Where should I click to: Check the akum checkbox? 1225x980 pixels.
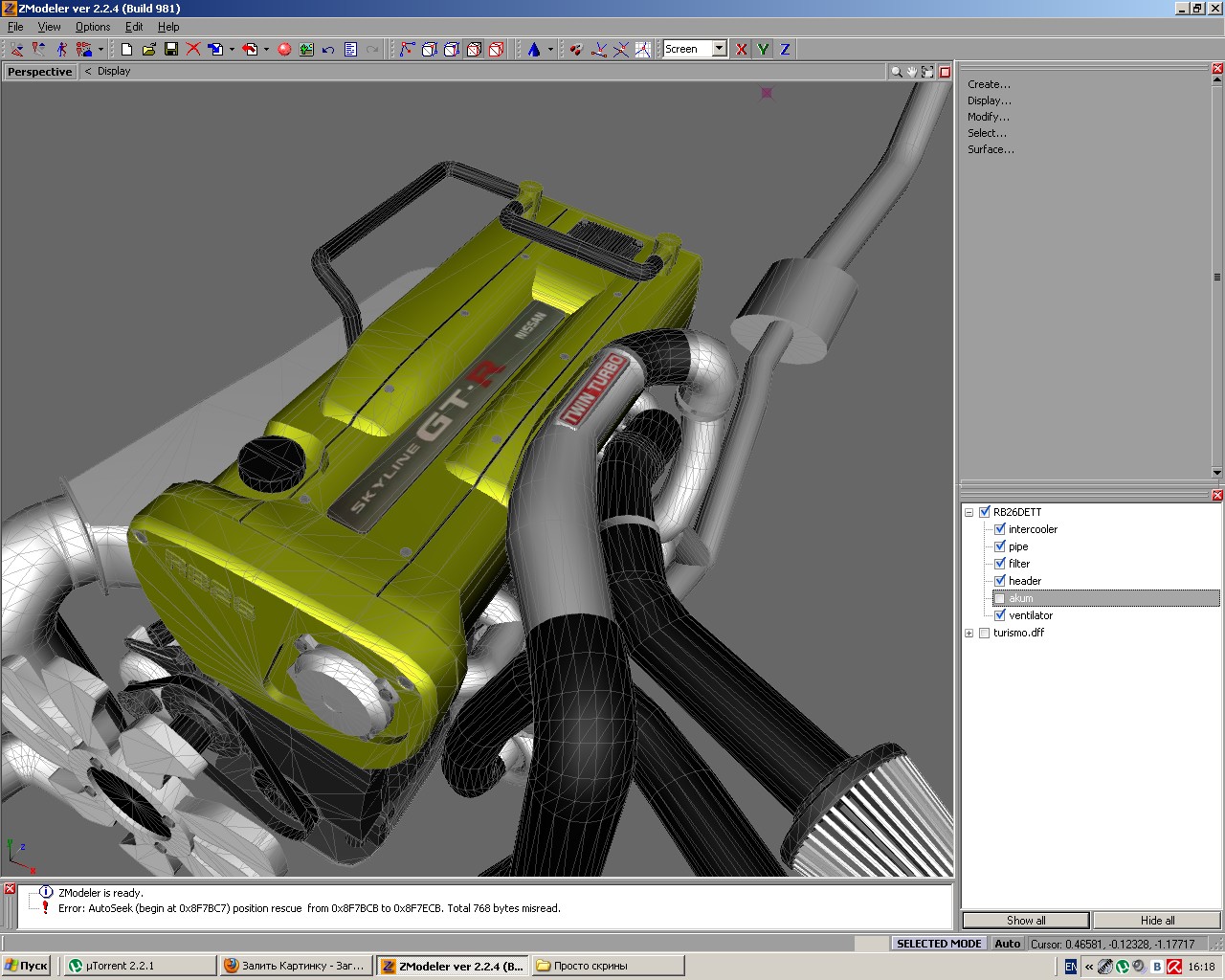tap(1000, 598)
